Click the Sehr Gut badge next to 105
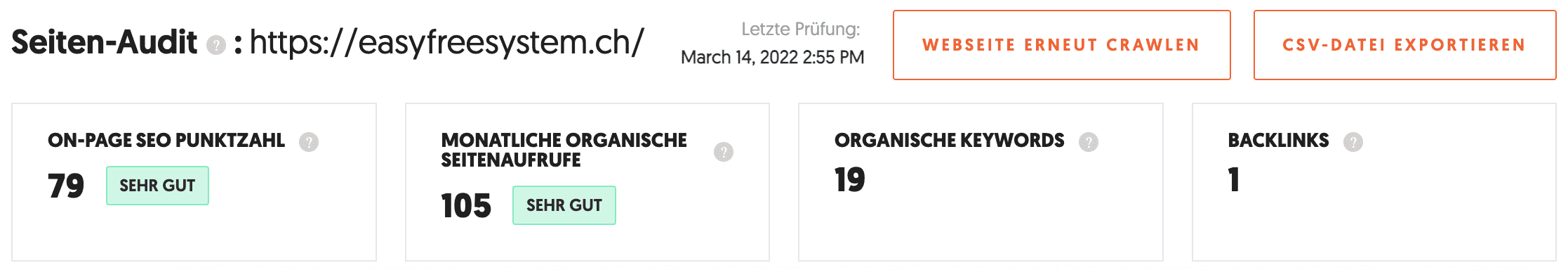 pos(564,205)
